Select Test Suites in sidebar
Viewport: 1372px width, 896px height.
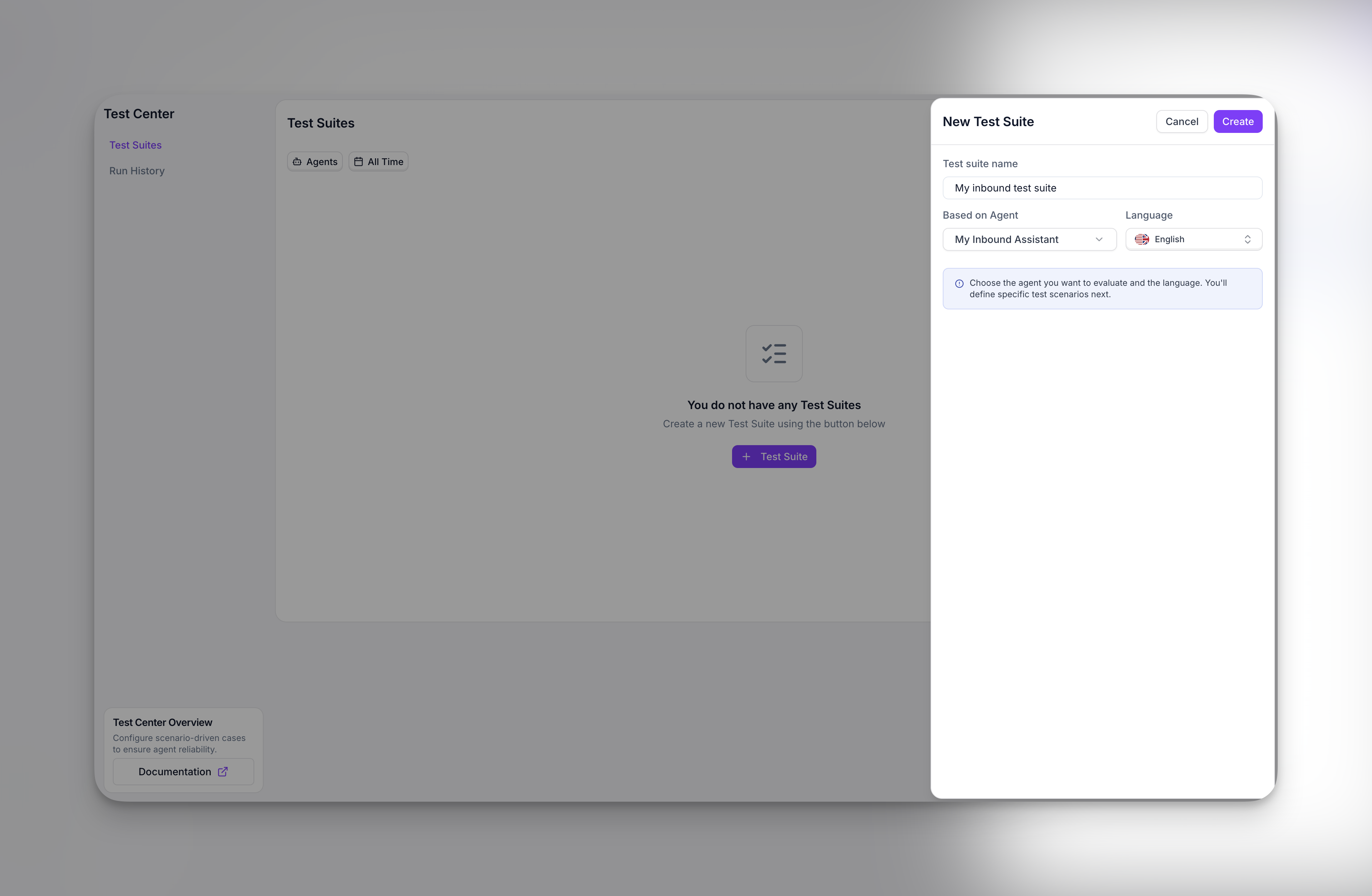(x=135, y=145)
